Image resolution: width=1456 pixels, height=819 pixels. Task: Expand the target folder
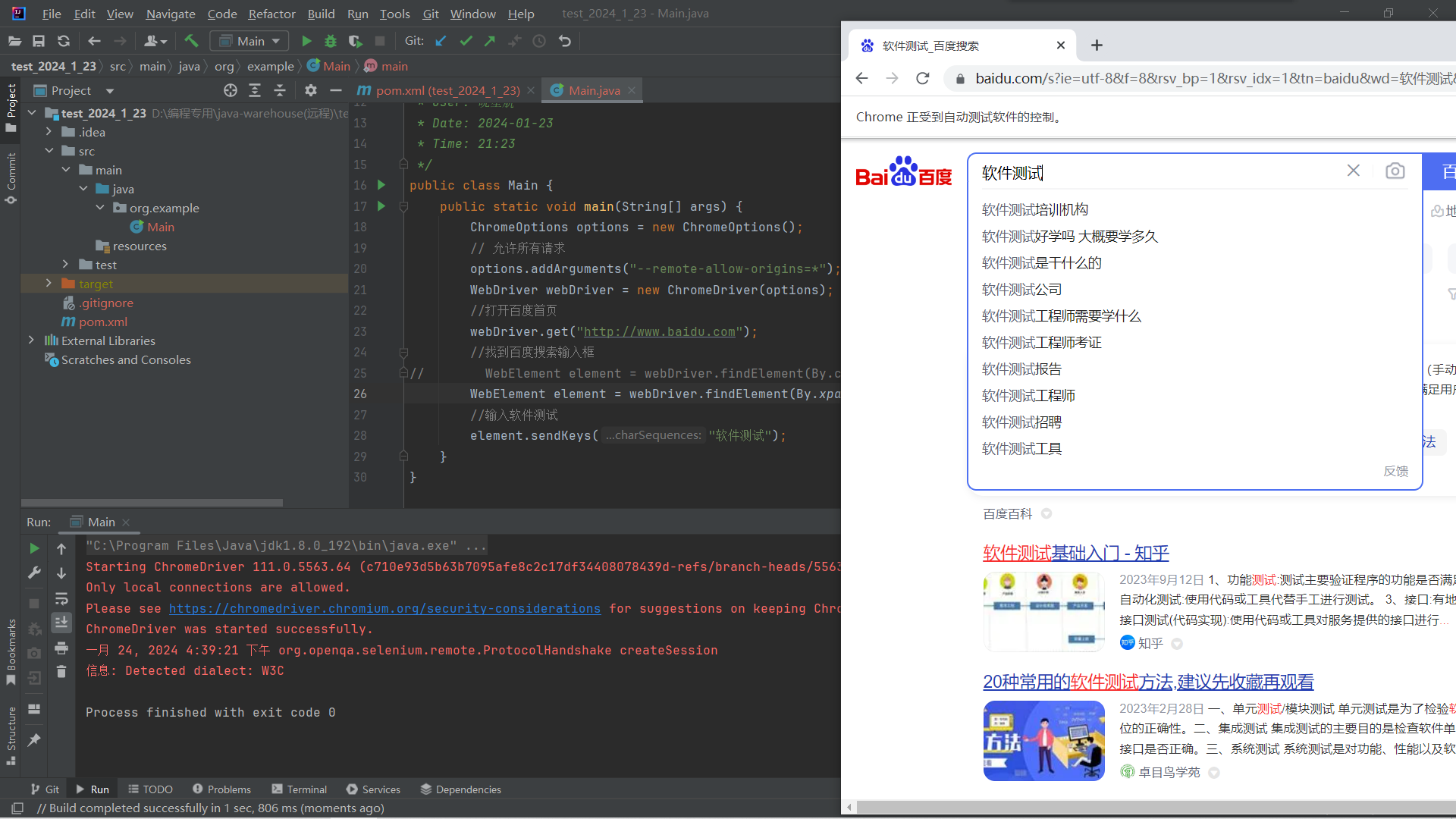click(x=49, y=284)
